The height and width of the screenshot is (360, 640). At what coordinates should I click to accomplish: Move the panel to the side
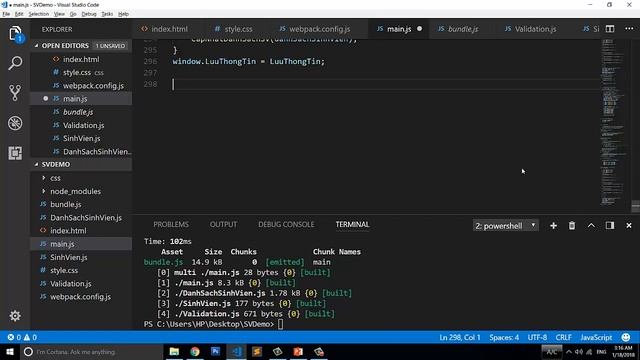[610, 225]
